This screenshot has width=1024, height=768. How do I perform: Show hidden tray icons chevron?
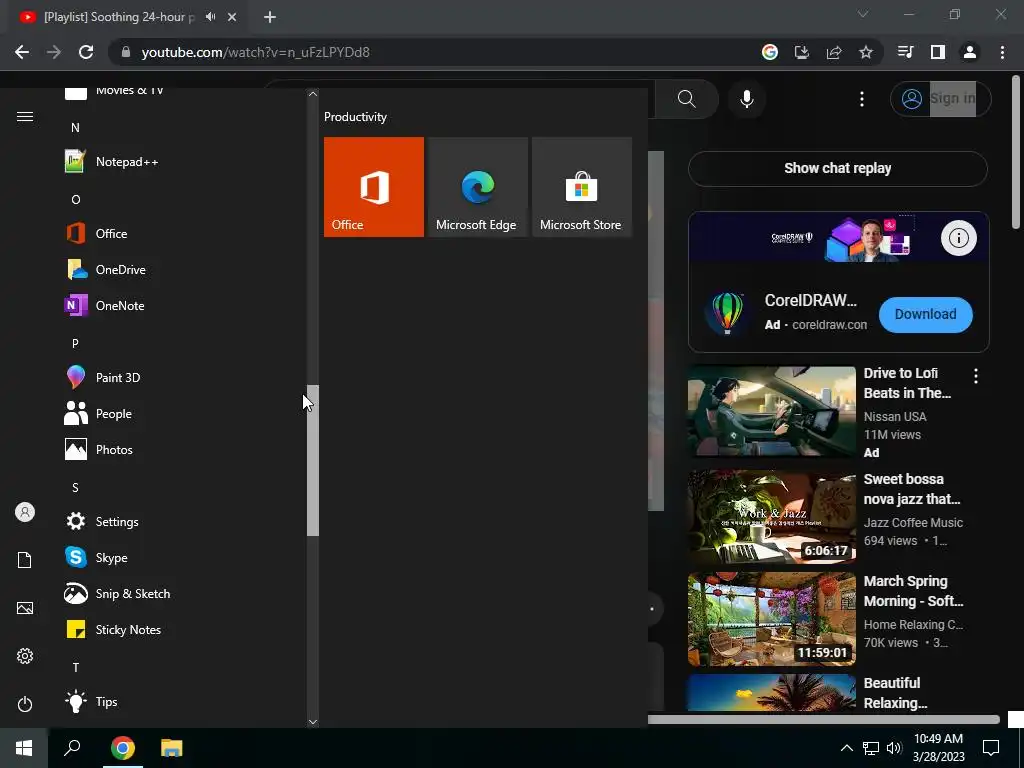click(x=846, y=748)
